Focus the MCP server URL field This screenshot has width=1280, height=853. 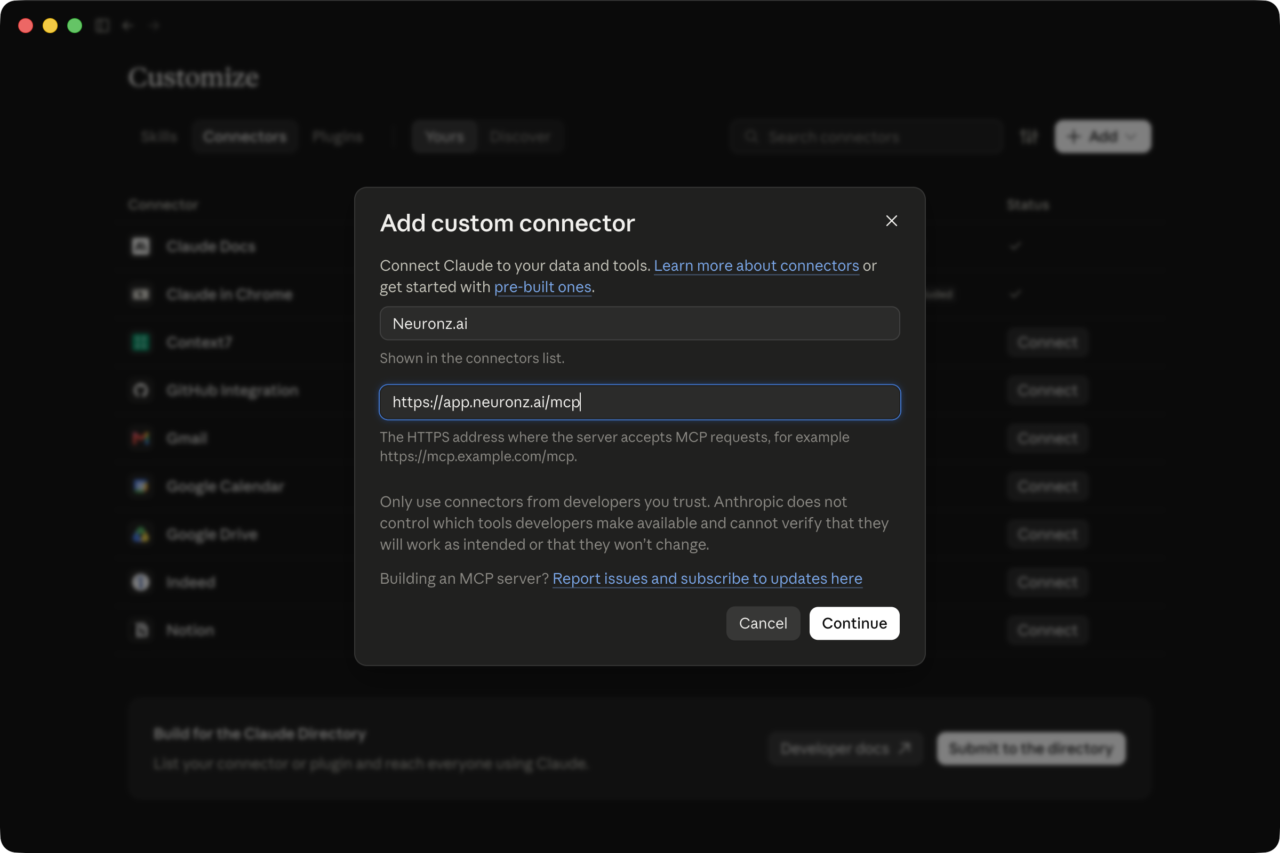(640, 402)
